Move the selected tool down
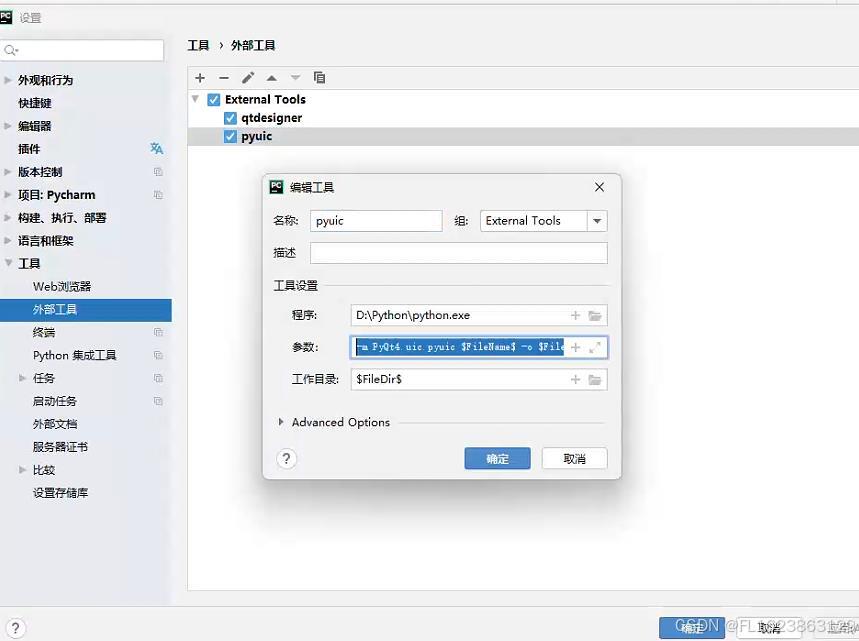 (295, 78)
